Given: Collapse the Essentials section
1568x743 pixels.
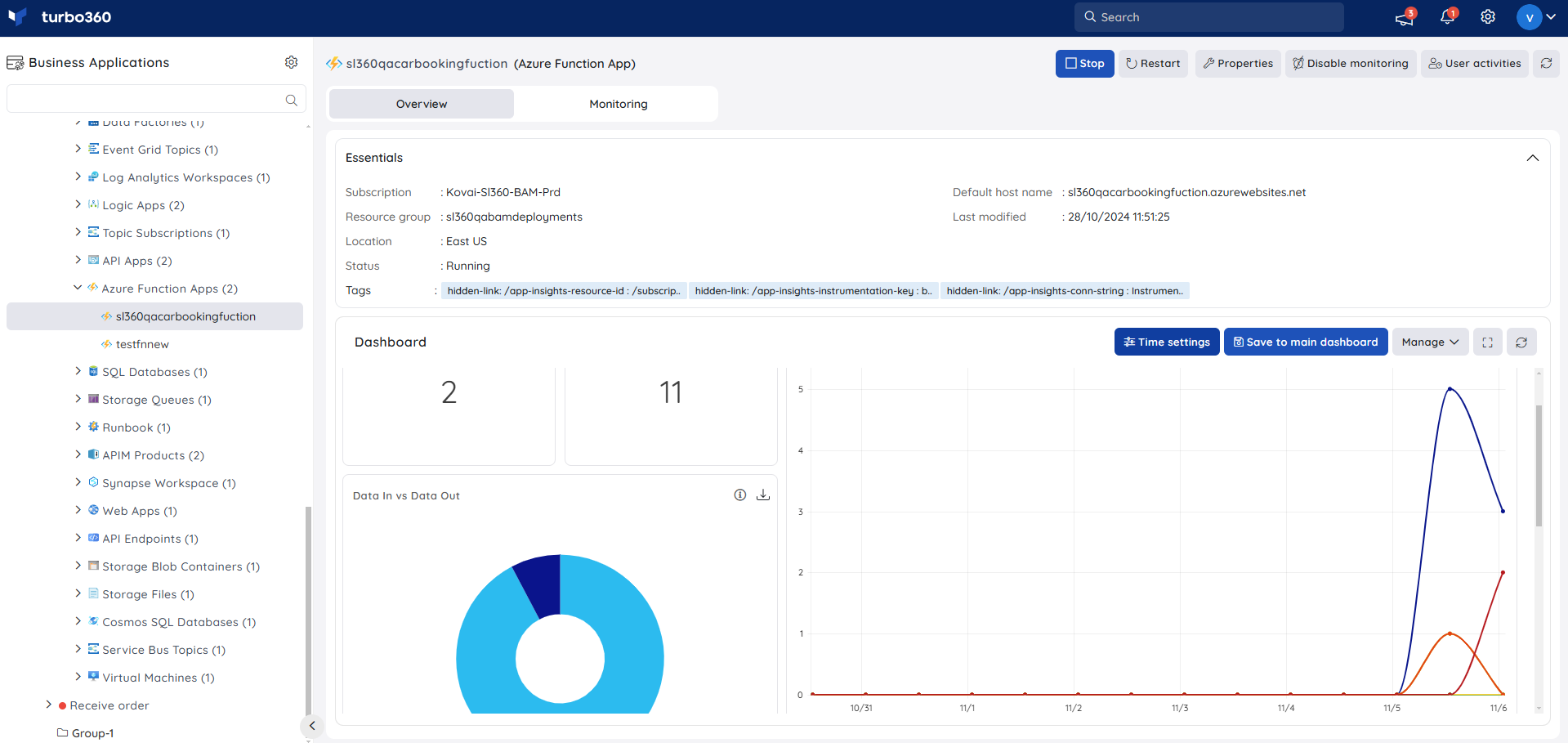Looking at the screenshot, I should pyautogui.click(x=1533, y=158).
